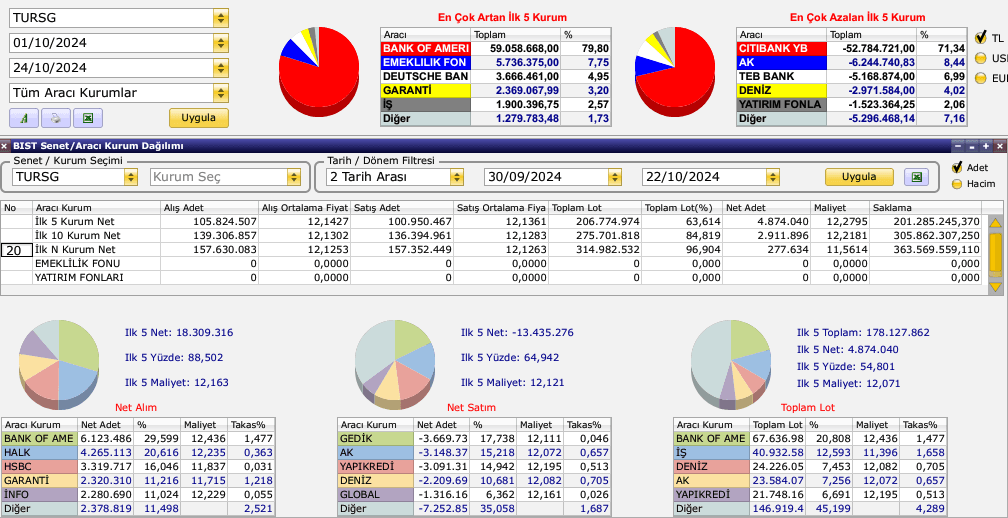The height and width of the screenshot is (518, 1008).
Task: Sort by Takas% header in Net Alım table
Action: point(252,425)
